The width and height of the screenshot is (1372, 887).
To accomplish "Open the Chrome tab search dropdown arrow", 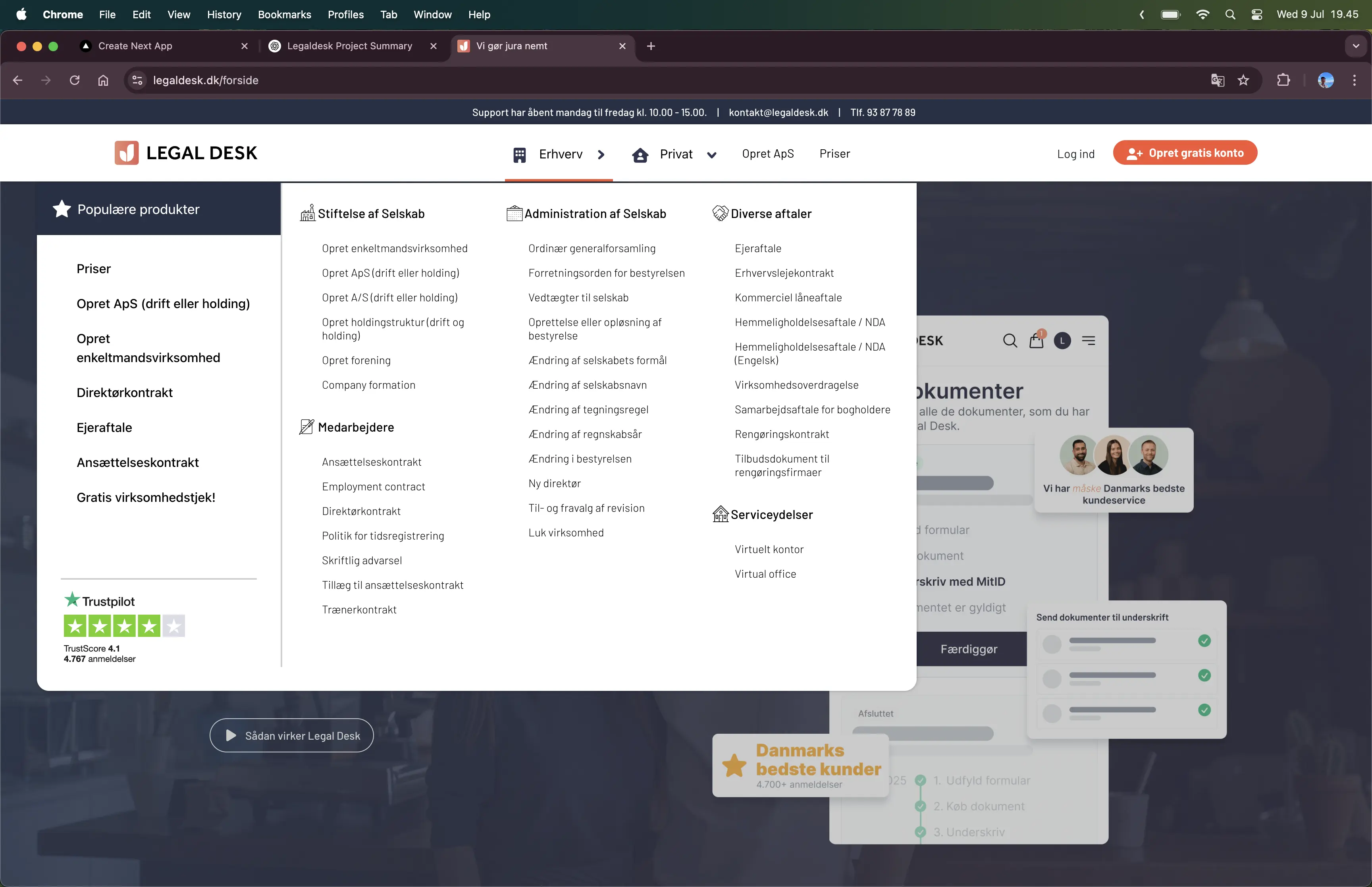I will (1355, 46).
